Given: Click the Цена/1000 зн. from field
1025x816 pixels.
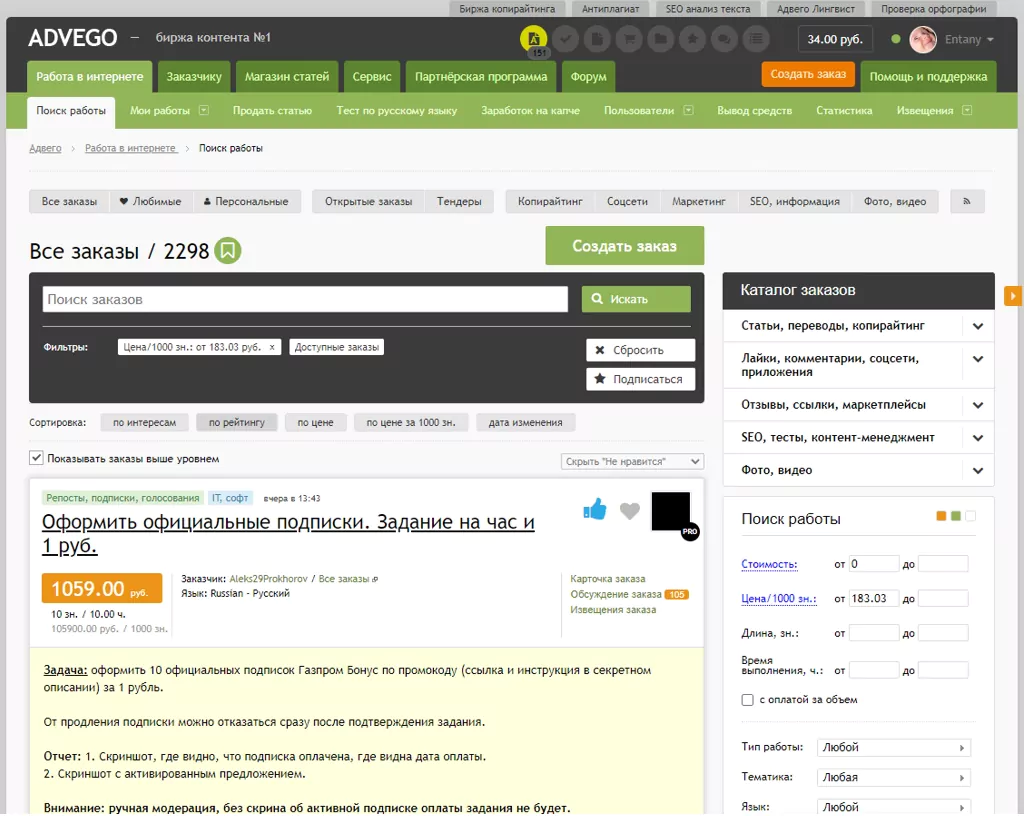Looking at the screenshot, I should [874, 598].
